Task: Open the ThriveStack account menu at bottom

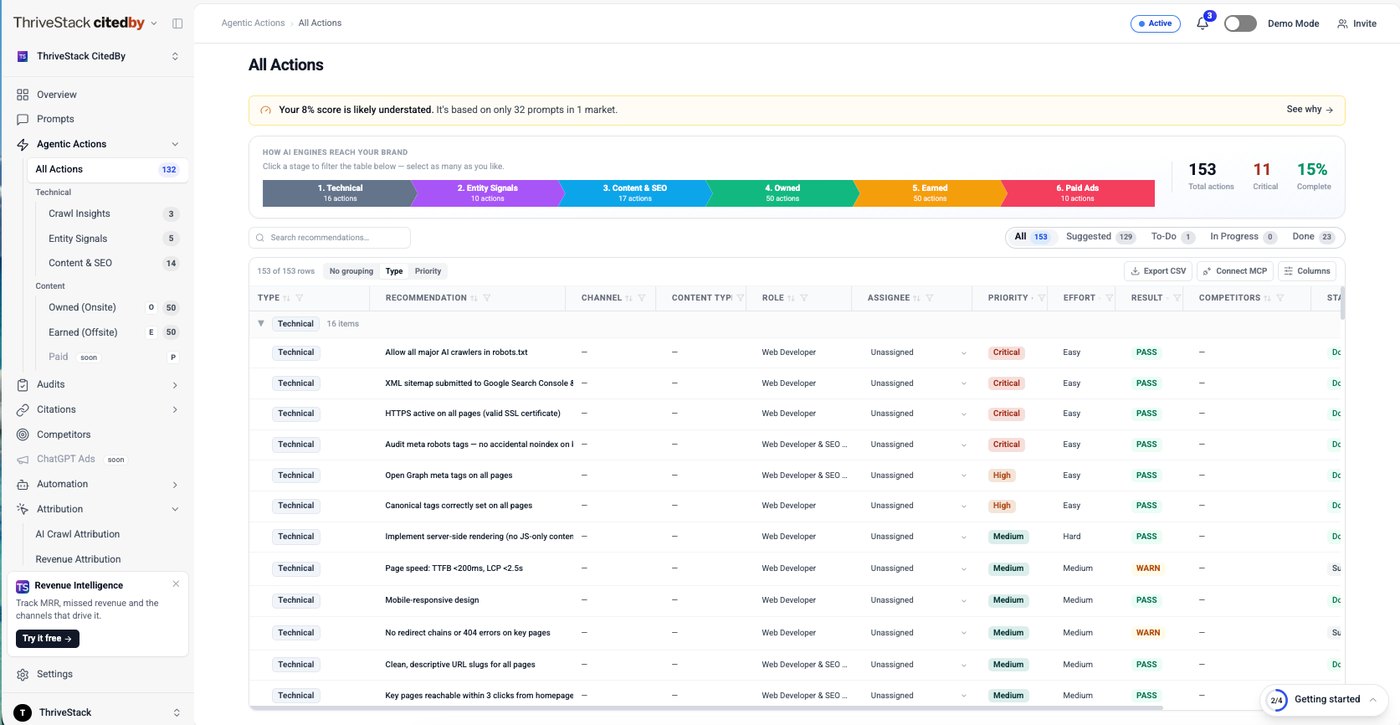Action: coord(97,712)
